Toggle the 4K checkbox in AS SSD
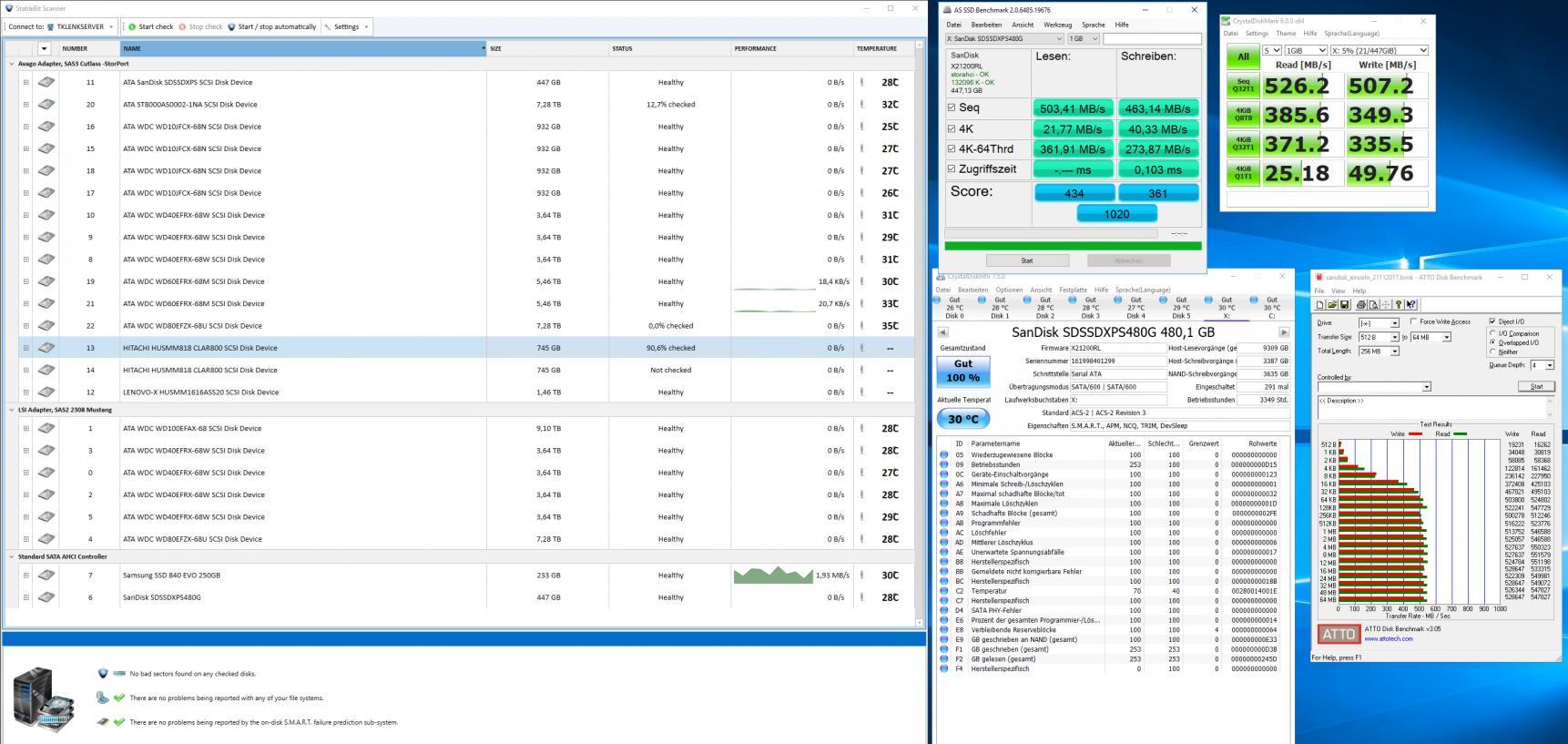The width and height of the screenshot is (1568, 744). (952, 128)
